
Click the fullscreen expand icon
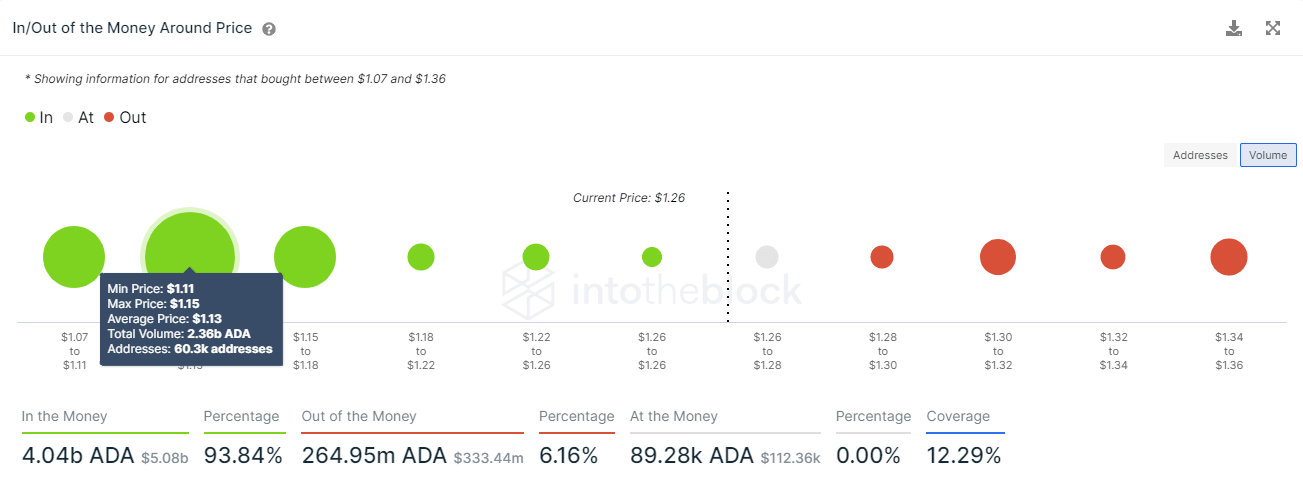click(1273, 28)
